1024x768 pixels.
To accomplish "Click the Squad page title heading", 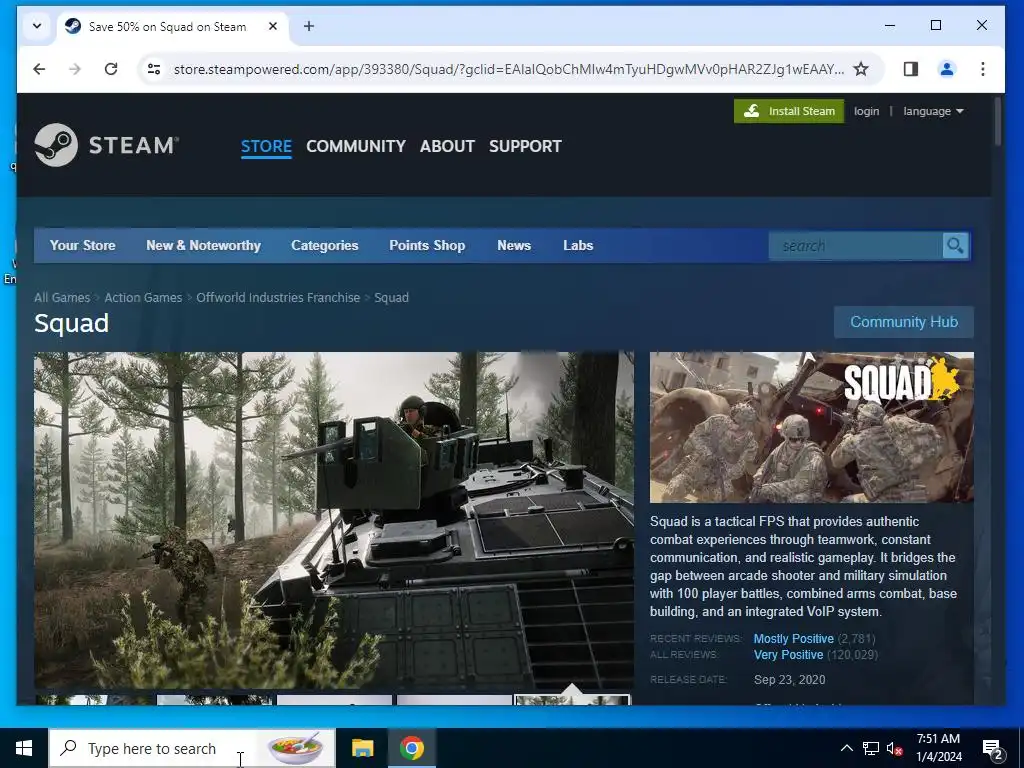I will click(x=71, y=323).
